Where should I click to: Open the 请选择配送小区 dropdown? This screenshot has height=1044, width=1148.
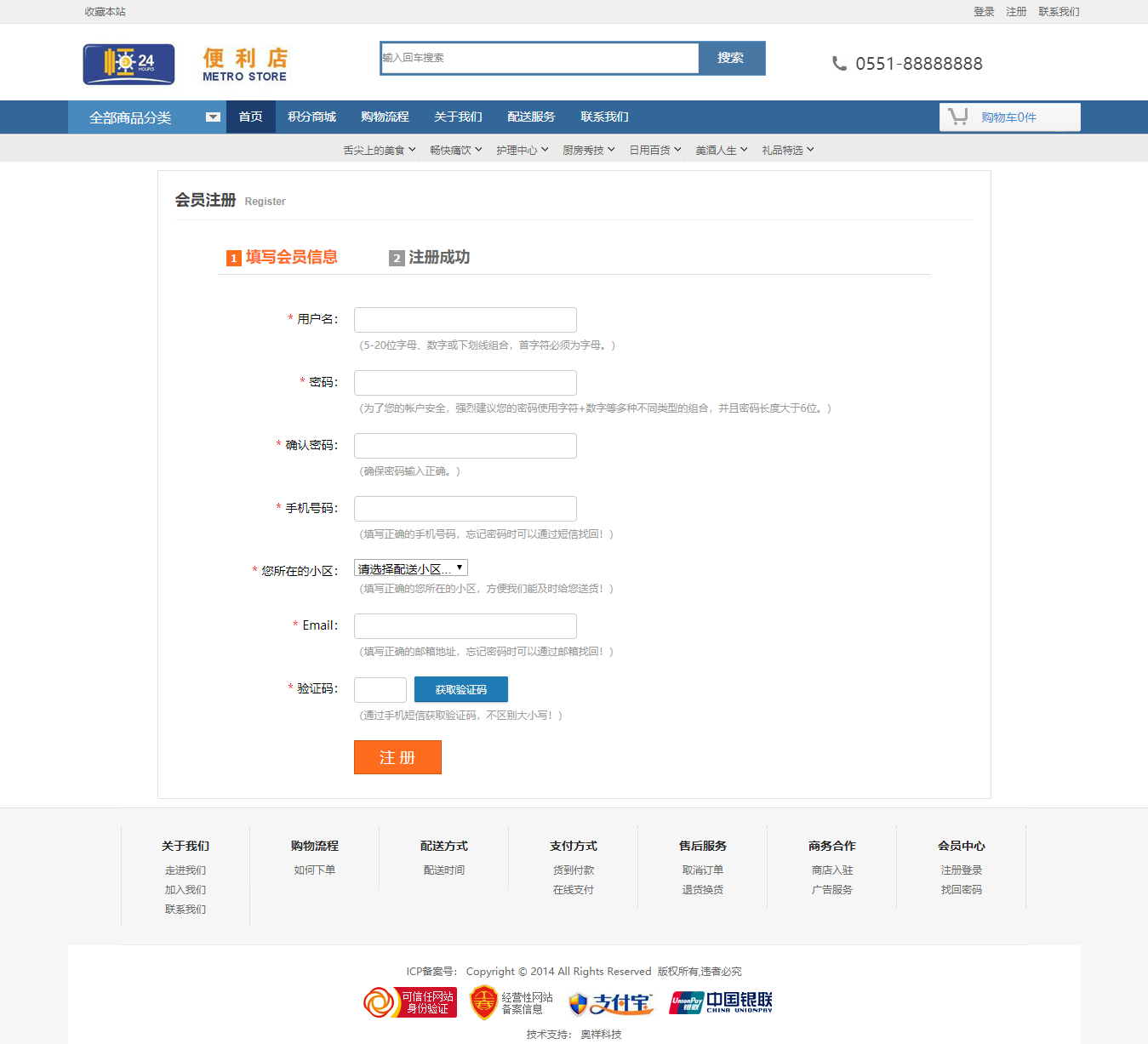(411, 568)
